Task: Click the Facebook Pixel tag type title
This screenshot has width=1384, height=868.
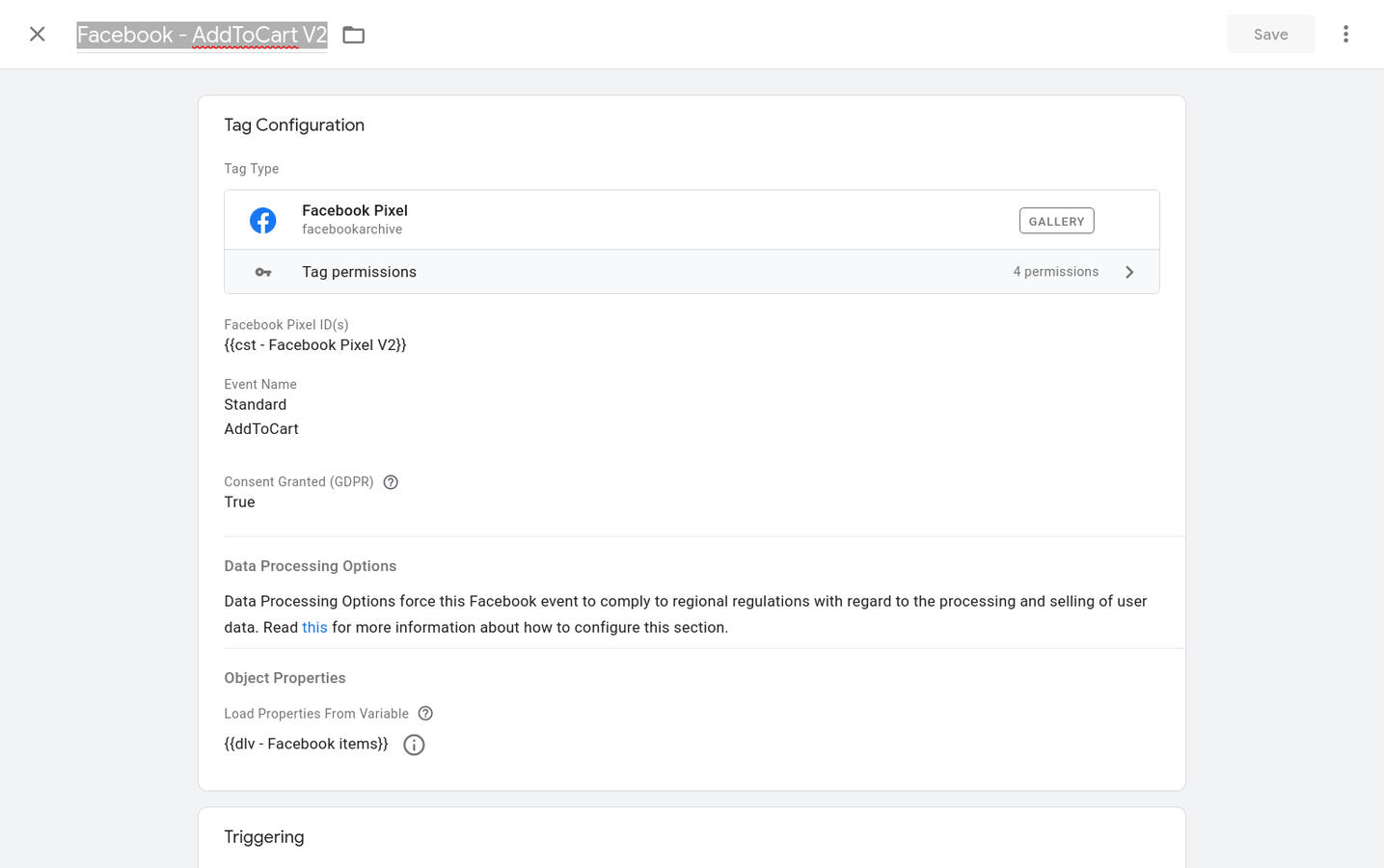Action: (x=355, y=210)
